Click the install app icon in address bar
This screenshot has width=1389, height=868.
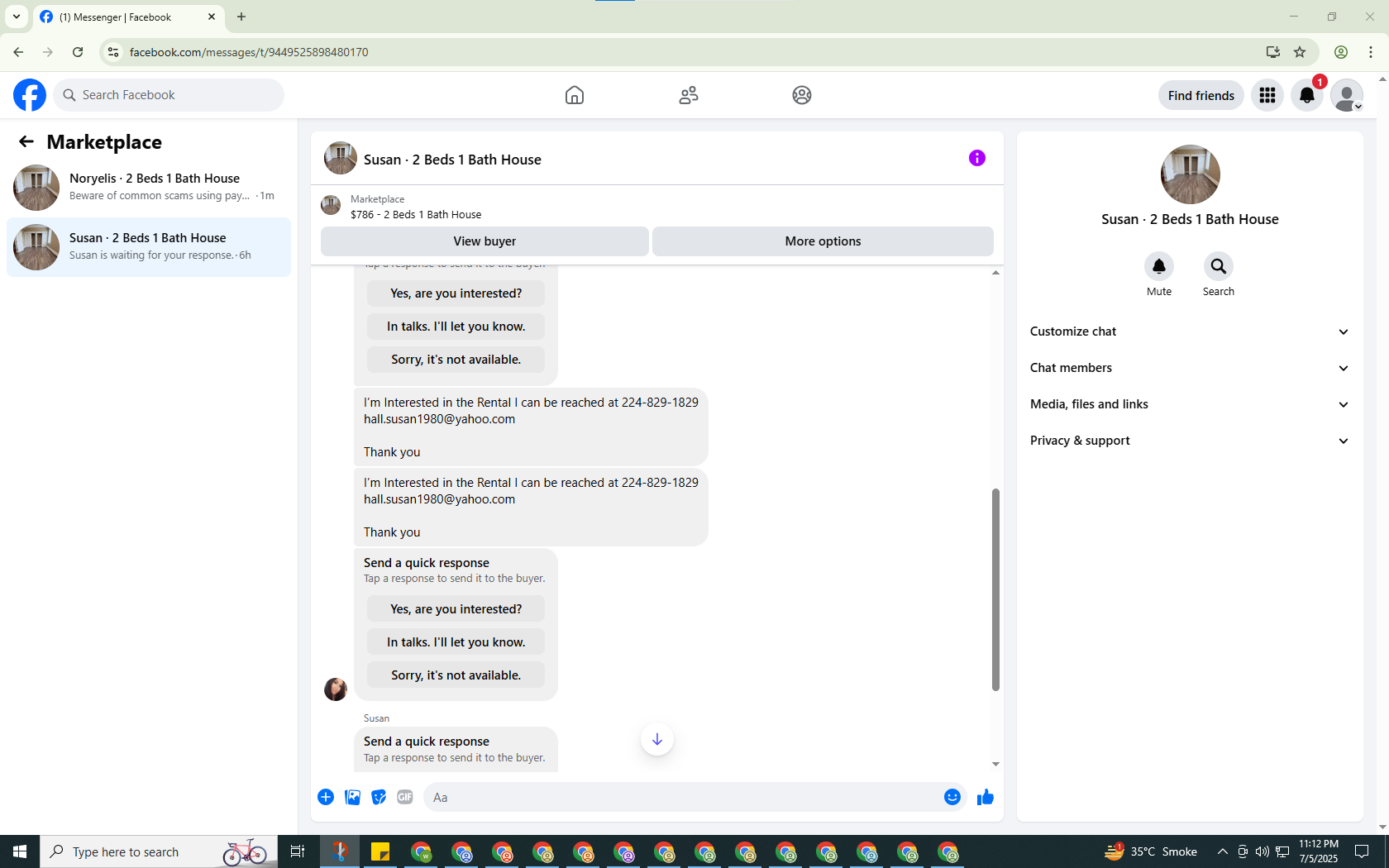[1273, 52]
